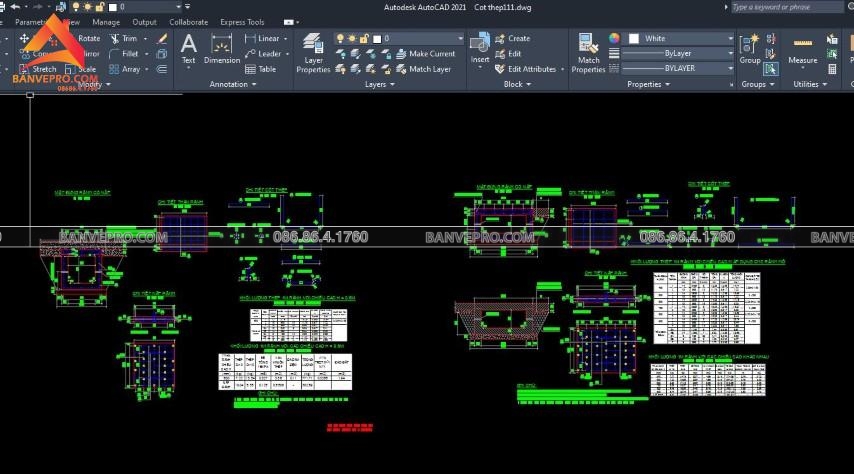Switch to the Manage ribbon tab
This screenshot has height=474, width=854.
point(106,22)
